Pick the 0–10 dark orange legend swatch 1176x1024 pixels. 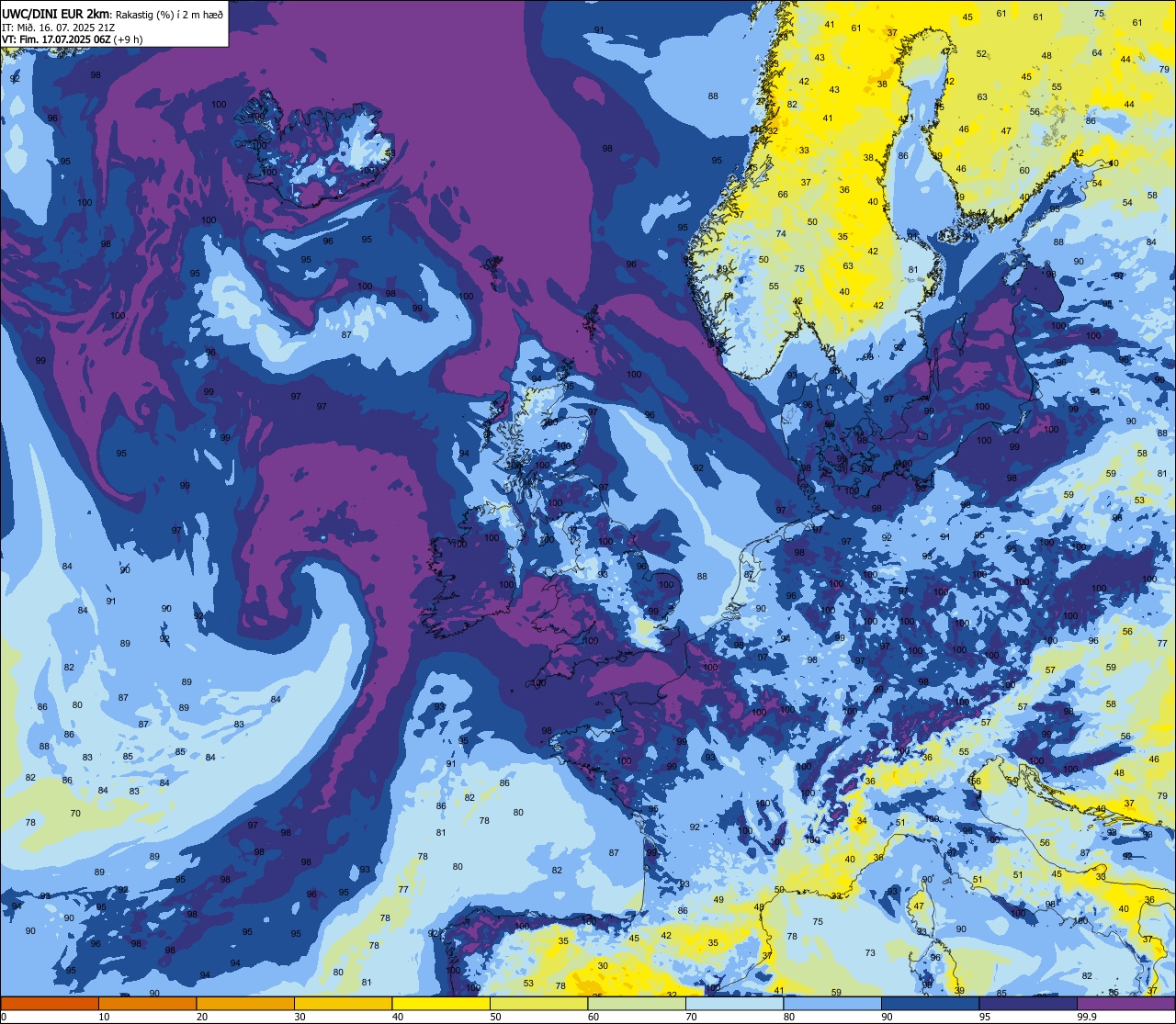[x=50, y=1003]
